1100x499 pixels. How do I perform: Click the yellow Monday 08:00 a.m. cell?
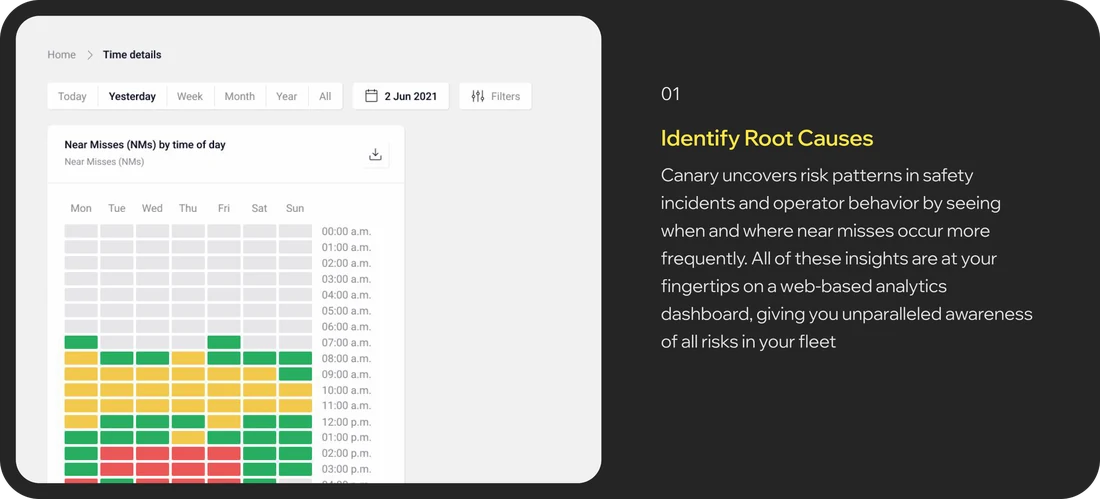[81, 359]
